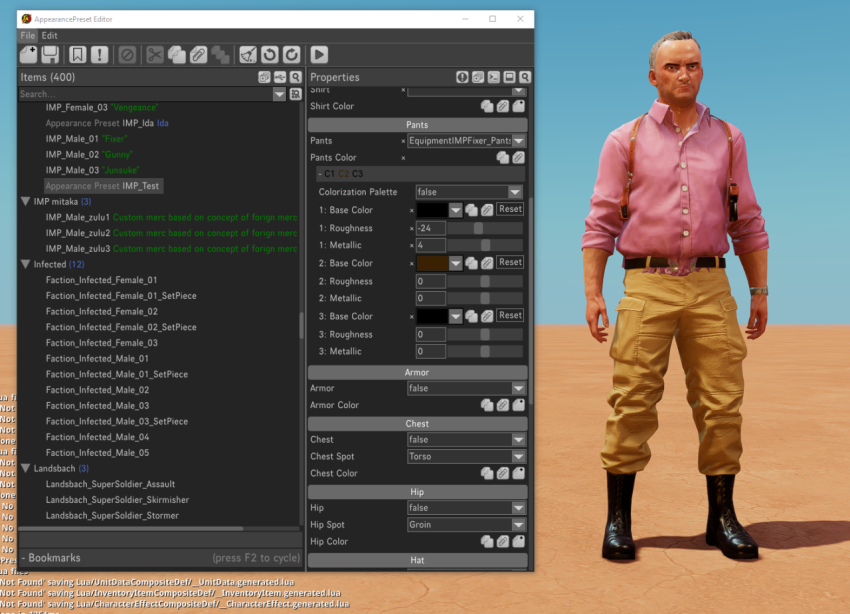
Task: Click the Play icon on the toolbar
Action: (319, 54)
